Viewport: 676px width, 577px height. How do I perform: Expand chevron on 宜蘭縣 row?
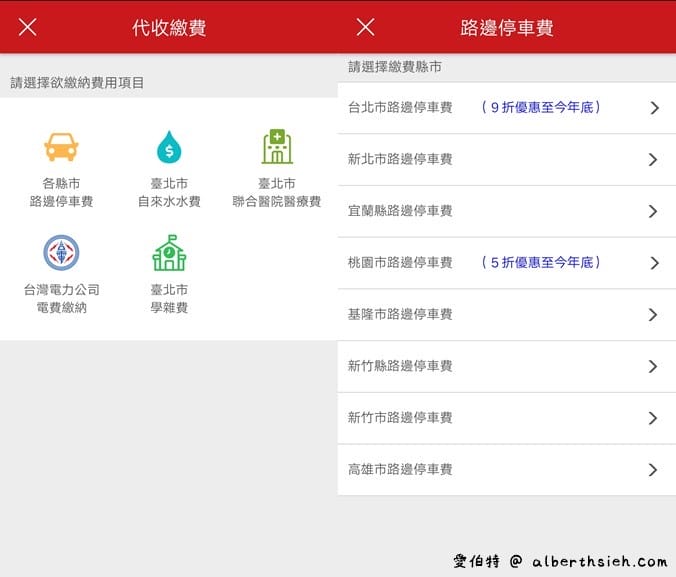654,211
